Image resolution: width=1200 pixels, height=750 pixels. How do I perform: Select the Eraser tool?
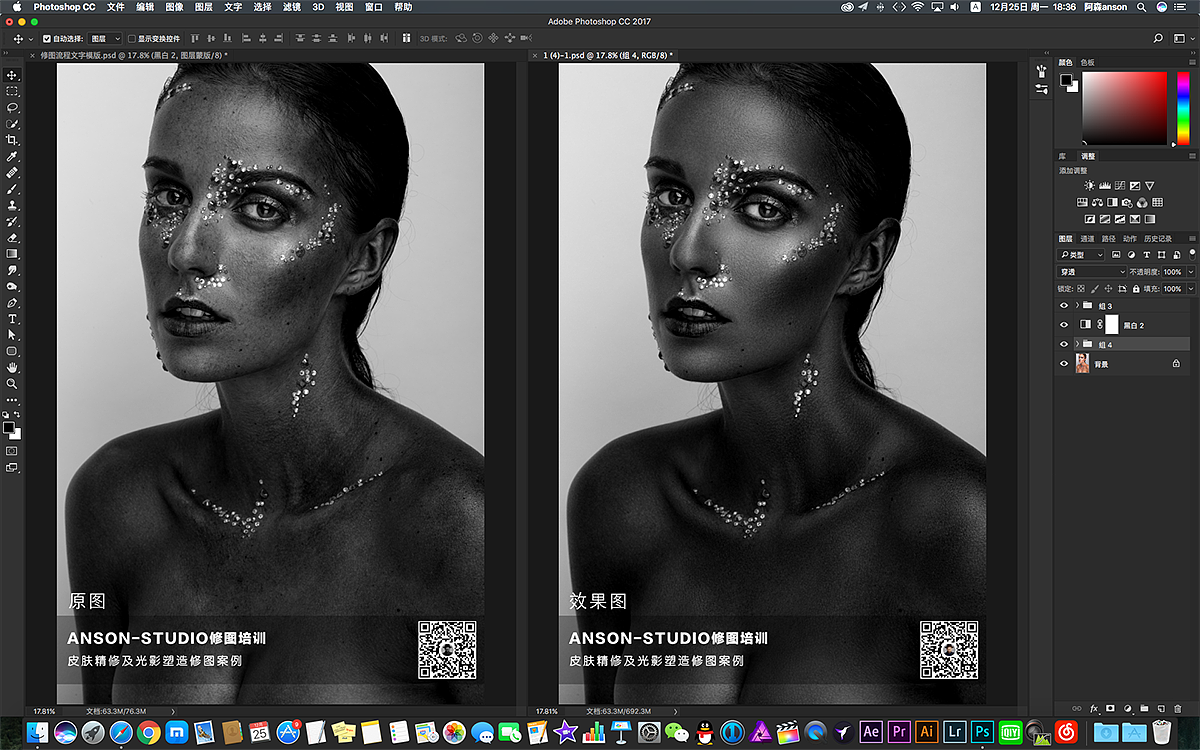tap(12, 238)
